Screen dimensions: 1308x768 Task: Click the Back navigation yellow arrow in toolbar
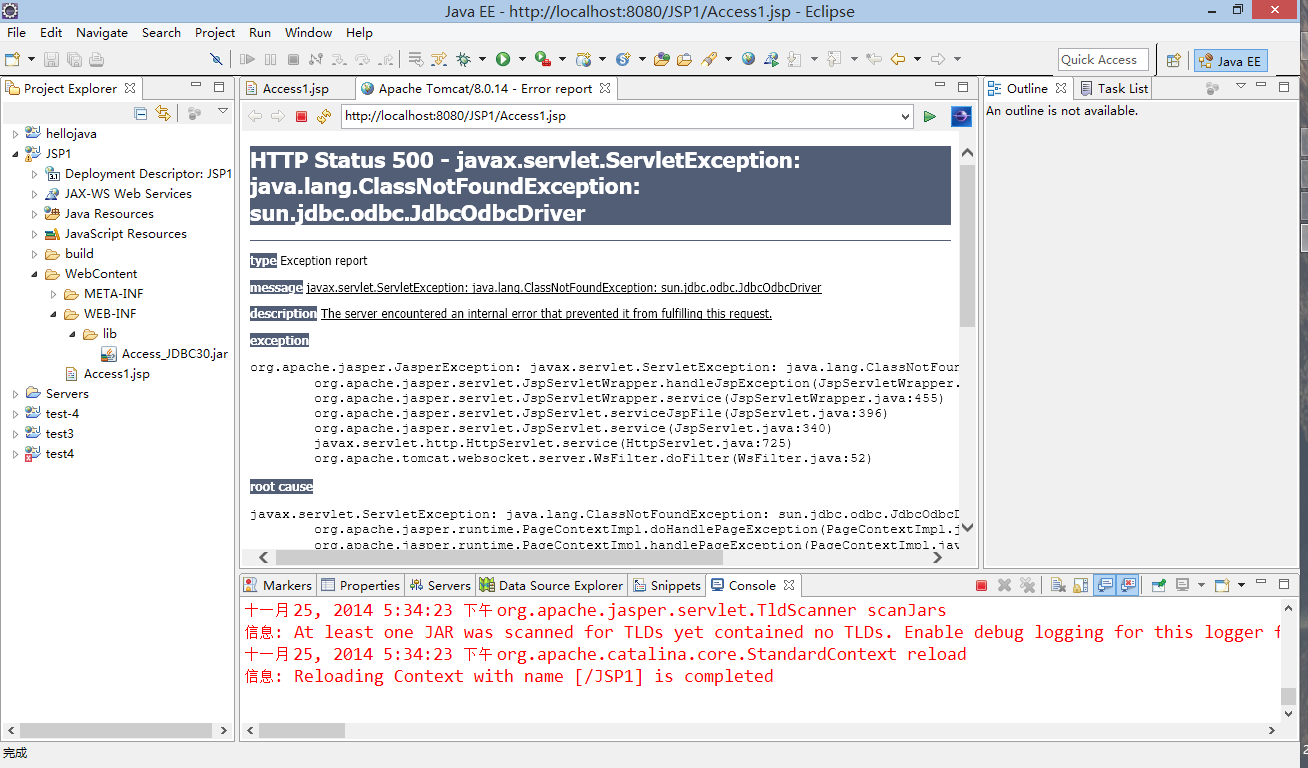point(897,59)
